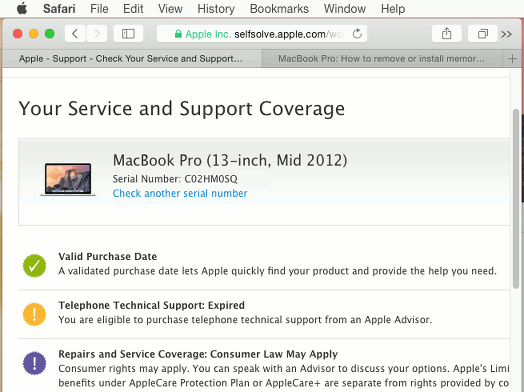Show all tabs overview
This screenshot has height=392, width=524.
[483, 34]
